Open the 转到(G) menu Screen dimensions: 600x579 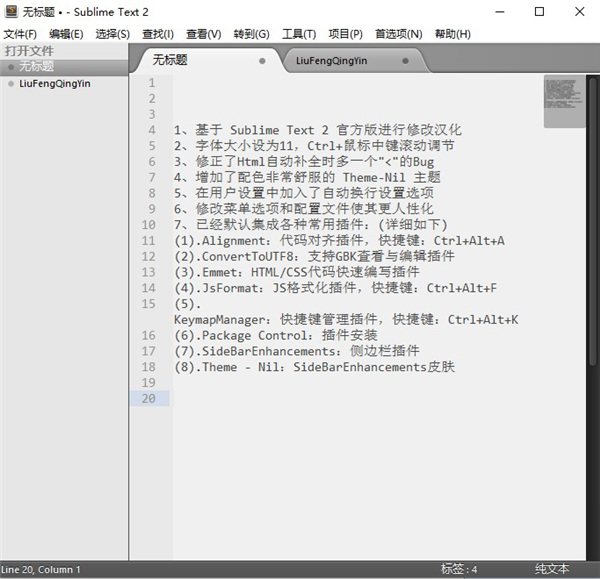(x=251, y=34)
